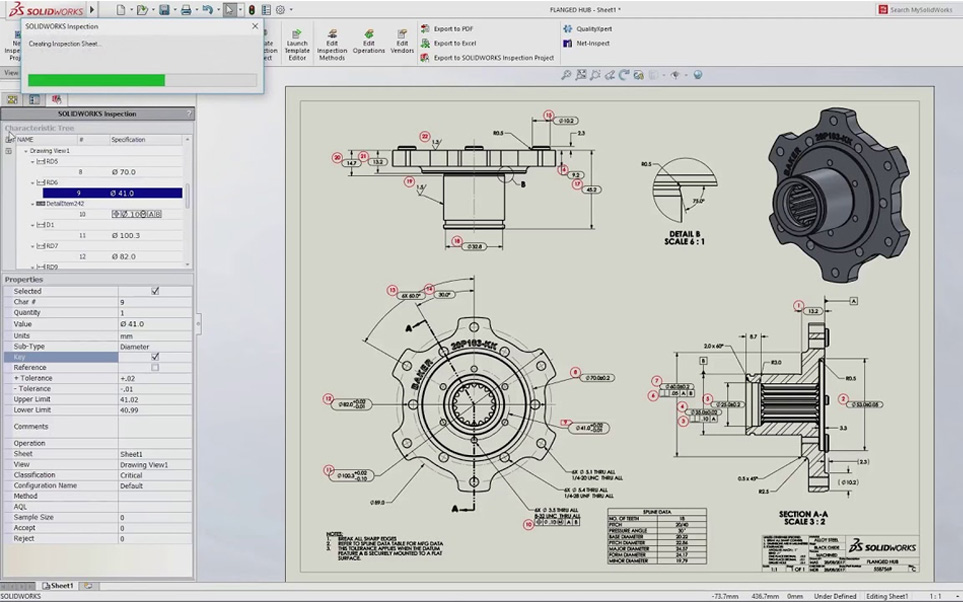Screen dimensions: 963x602
Task: Click the Net-Inspect button
Action: click(587, 44)
